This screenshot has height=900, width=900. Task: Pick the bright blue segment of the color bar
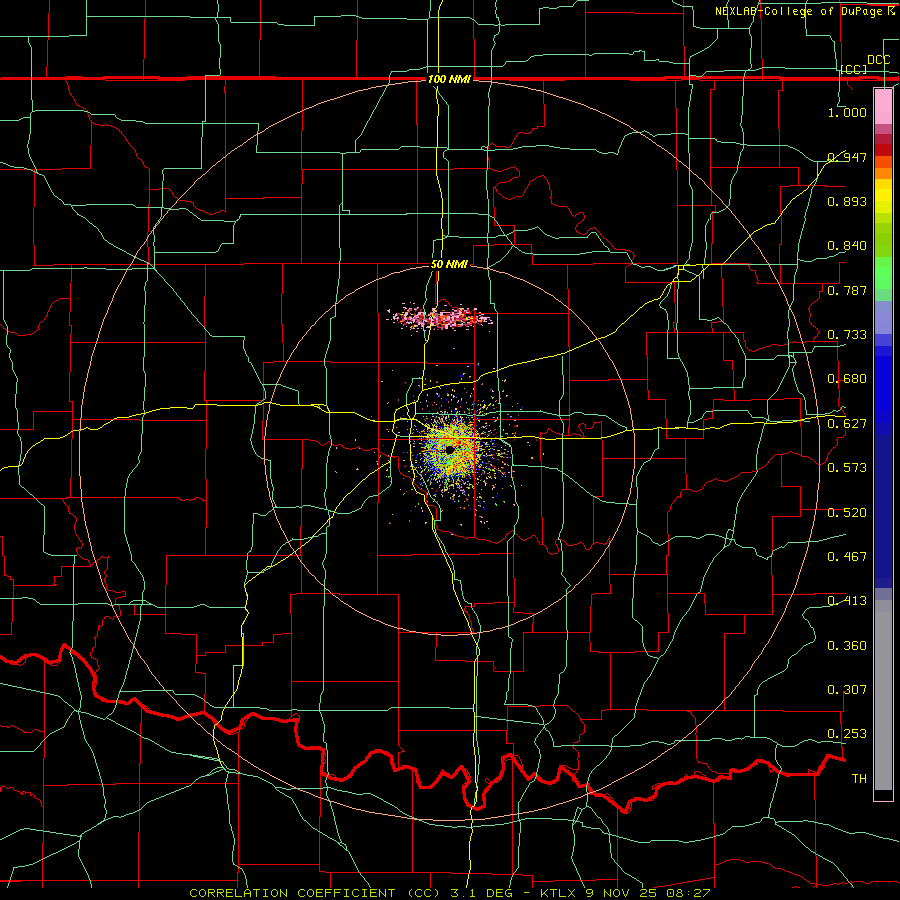tap(883, 390)
